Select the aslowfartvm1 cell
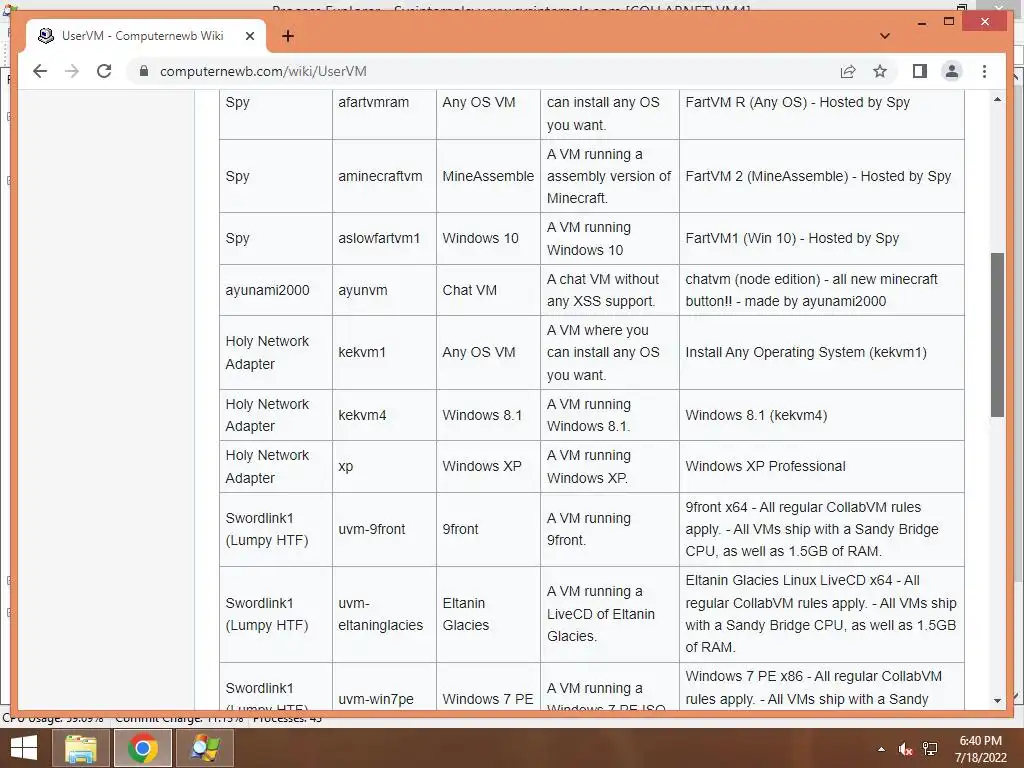The image size is (1024, 768). click(x=384, y=238)
